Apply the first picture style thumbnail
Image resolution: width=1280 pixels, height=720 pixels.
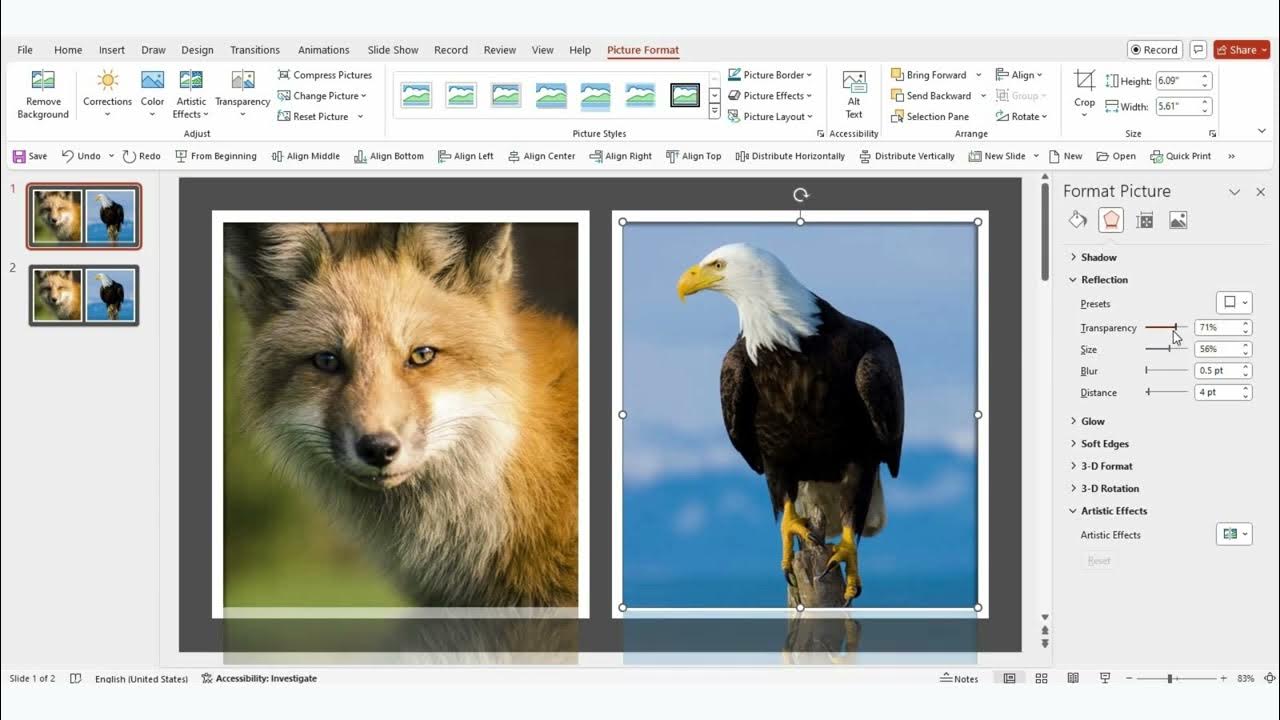point(416,95)
